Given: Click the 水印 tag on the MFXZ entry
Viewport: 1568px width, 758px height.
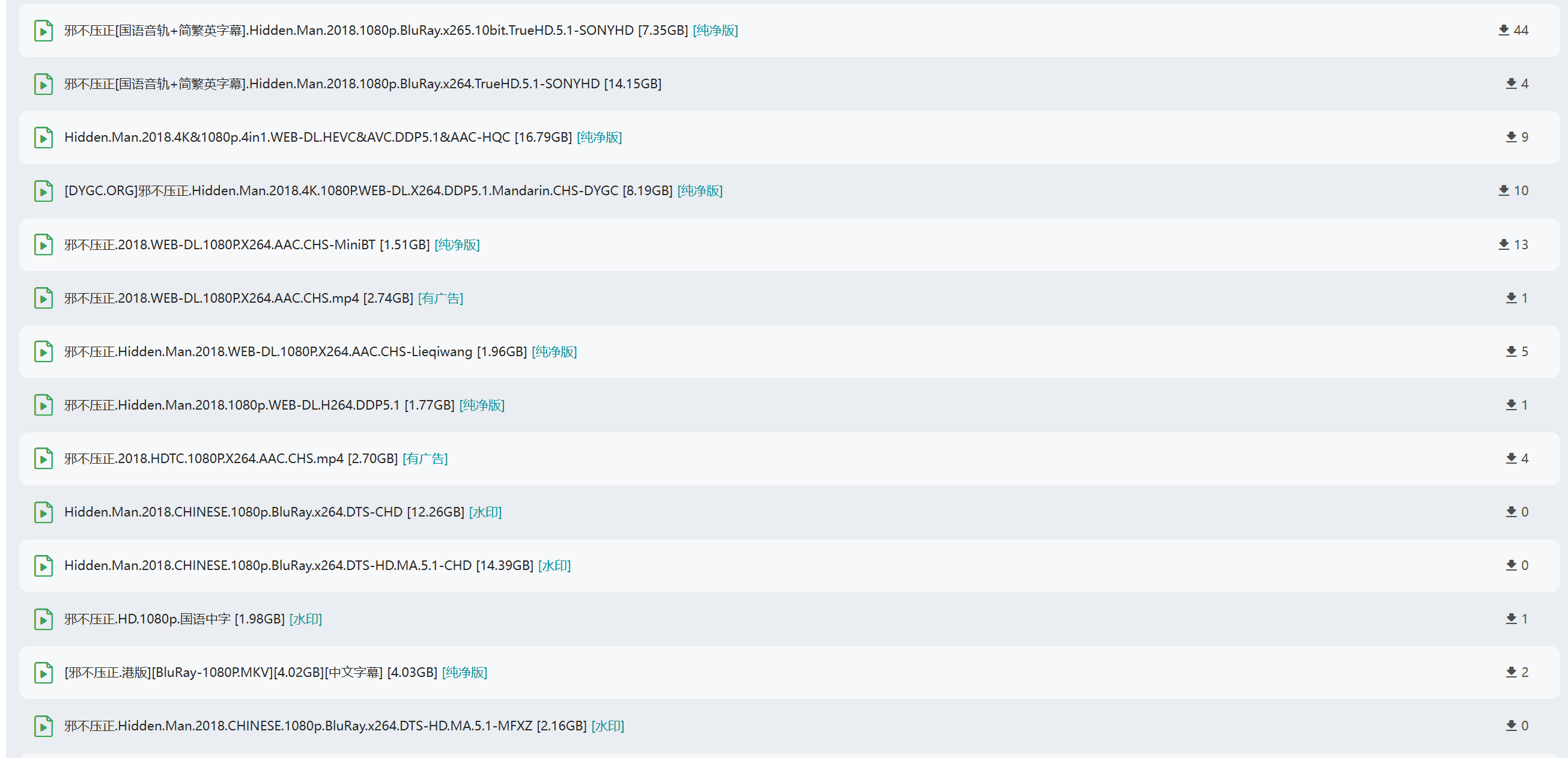Looking at the screenshot, I should 607,726.
